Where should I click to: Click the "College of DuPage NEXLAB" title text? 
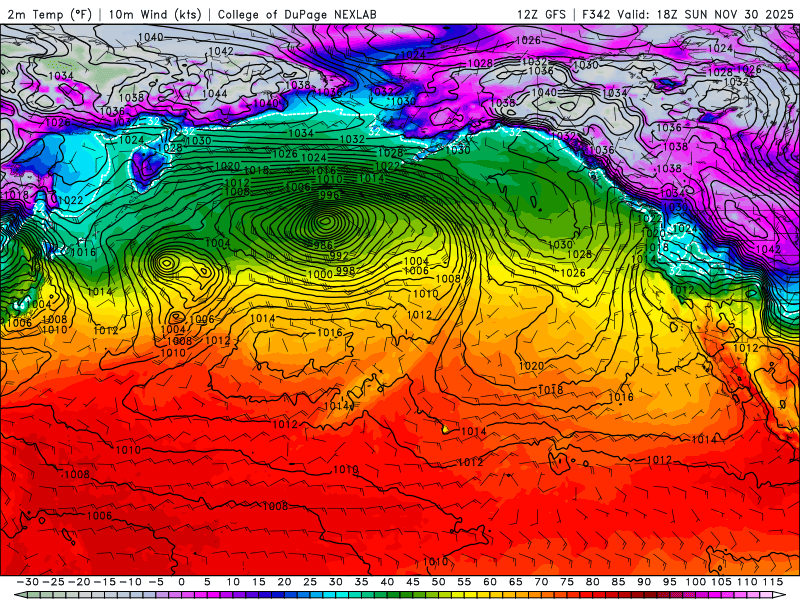click(297, 14)
